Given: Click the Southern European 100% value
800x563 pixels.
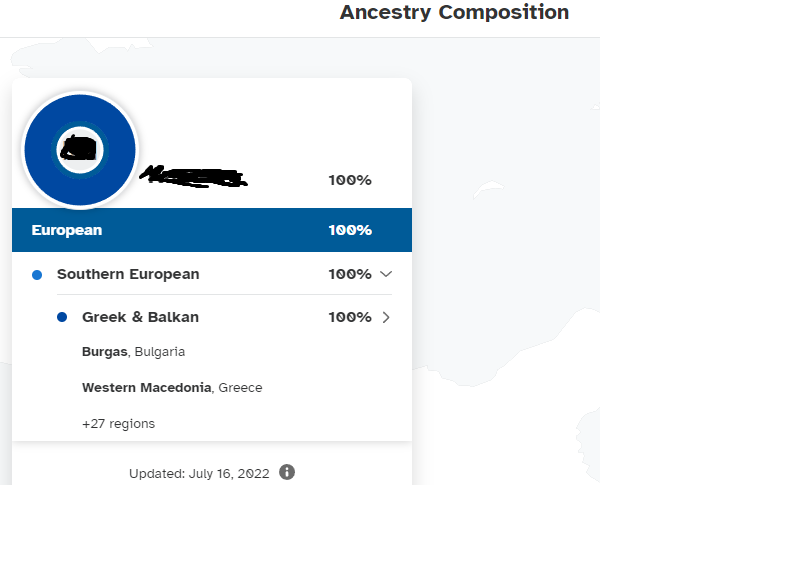Looking at the screenshot, I should 350,274.
